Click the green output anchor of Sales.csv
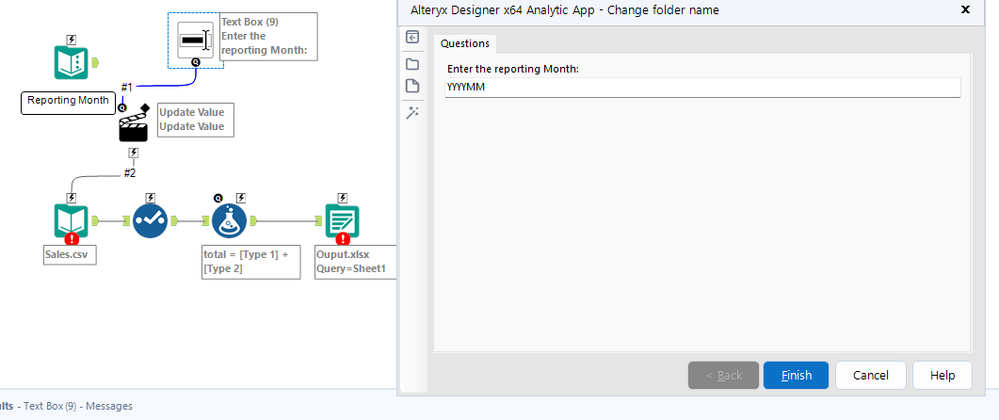999x420 pixels. [96, 221]
